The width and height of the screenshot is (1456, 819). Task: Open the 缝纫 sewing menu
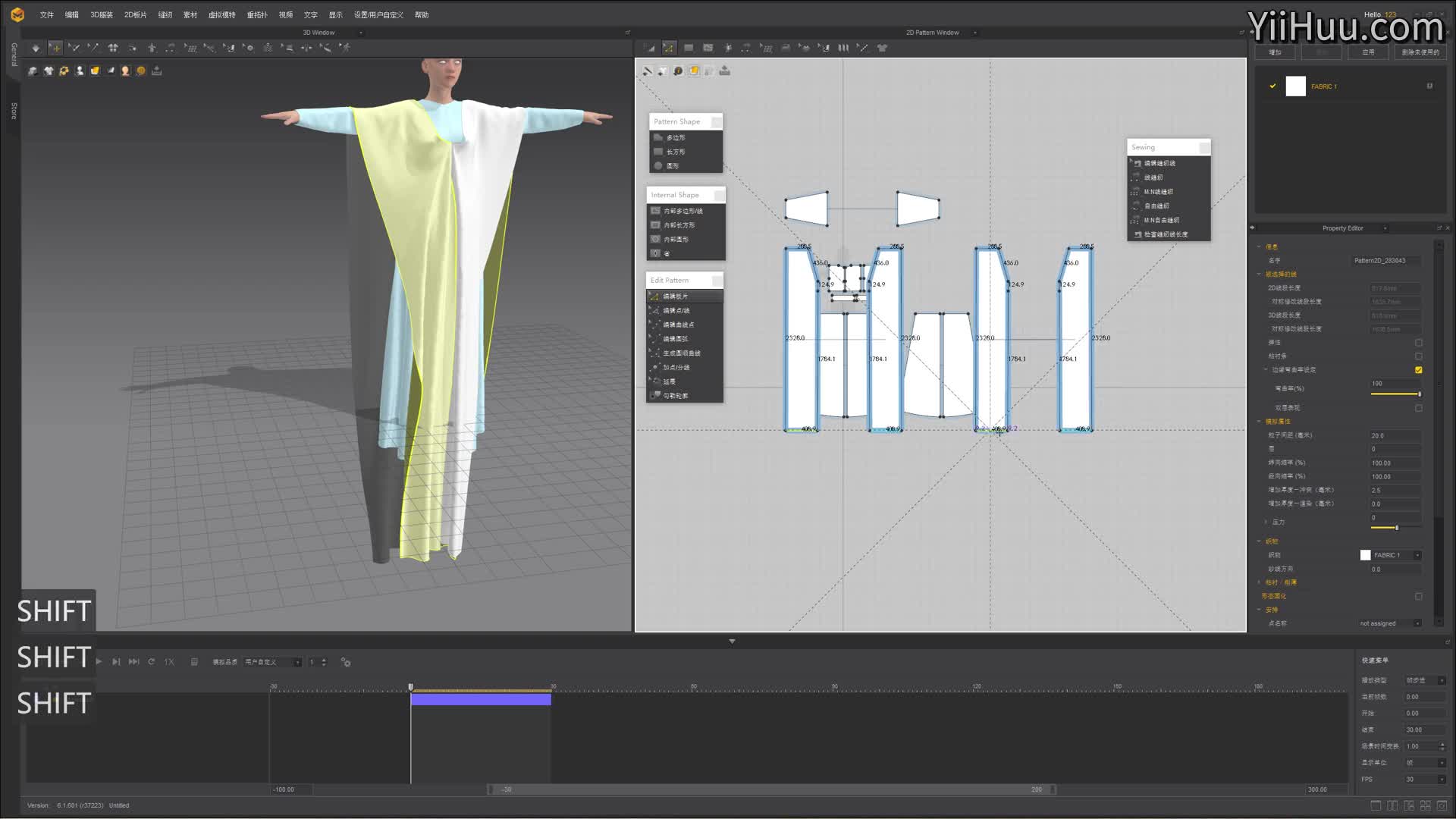click(165, 14)
